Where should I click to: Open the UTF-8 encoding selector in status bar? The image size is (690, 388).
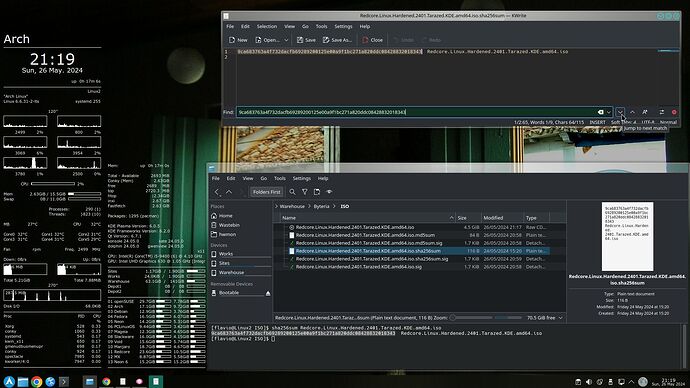[648, 122]
